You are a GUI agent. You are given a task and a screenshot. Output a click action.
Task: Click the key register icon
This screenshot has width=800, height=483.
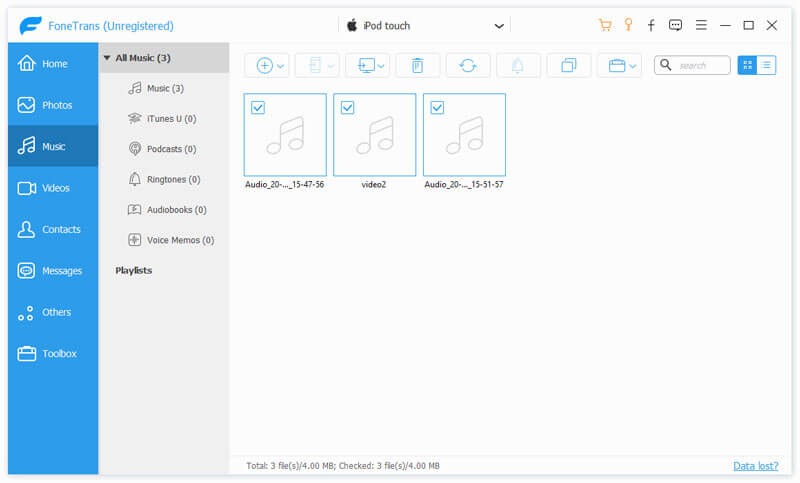(x=628, y=25)
